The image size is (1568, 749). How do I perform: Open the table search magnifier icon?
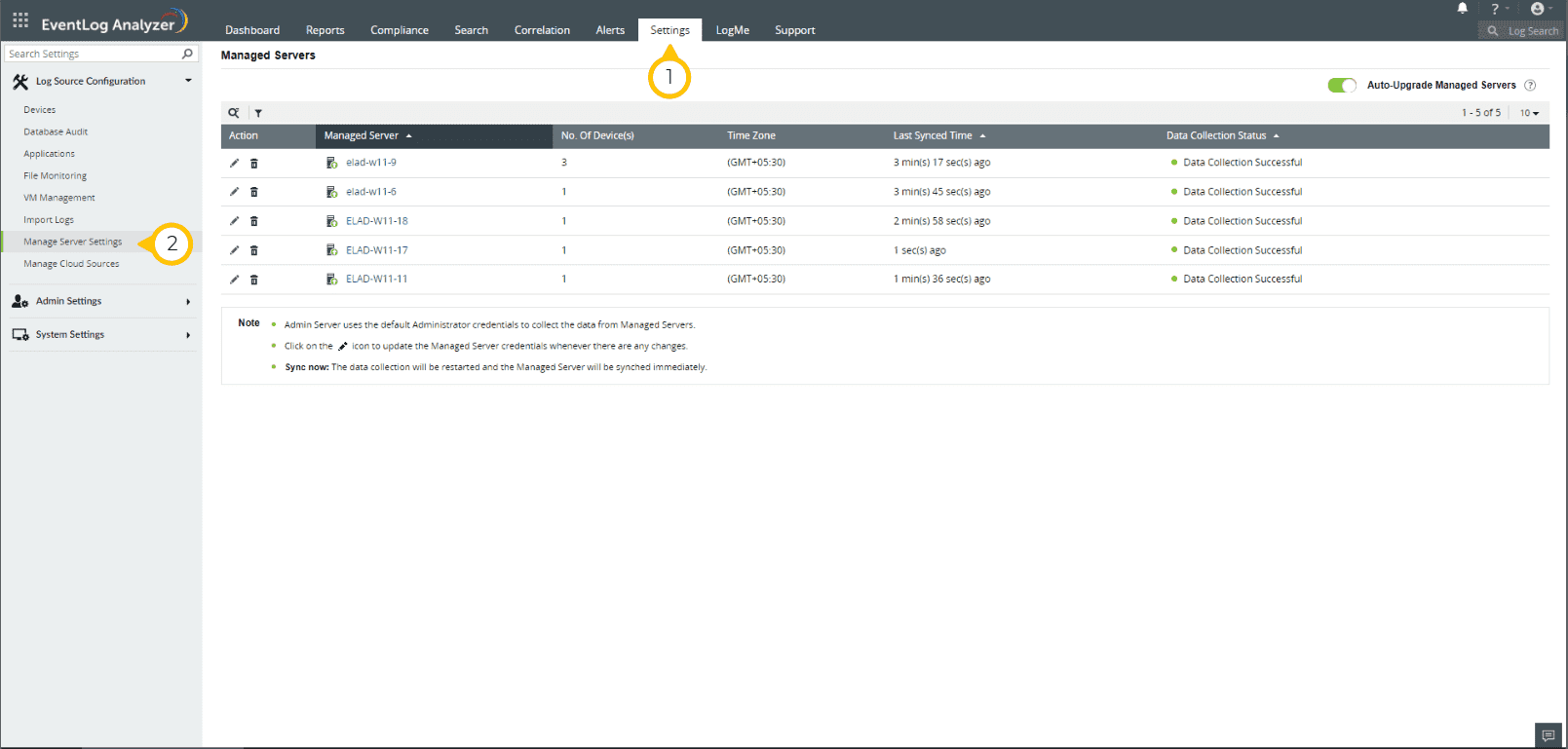[x=234, y=113]
